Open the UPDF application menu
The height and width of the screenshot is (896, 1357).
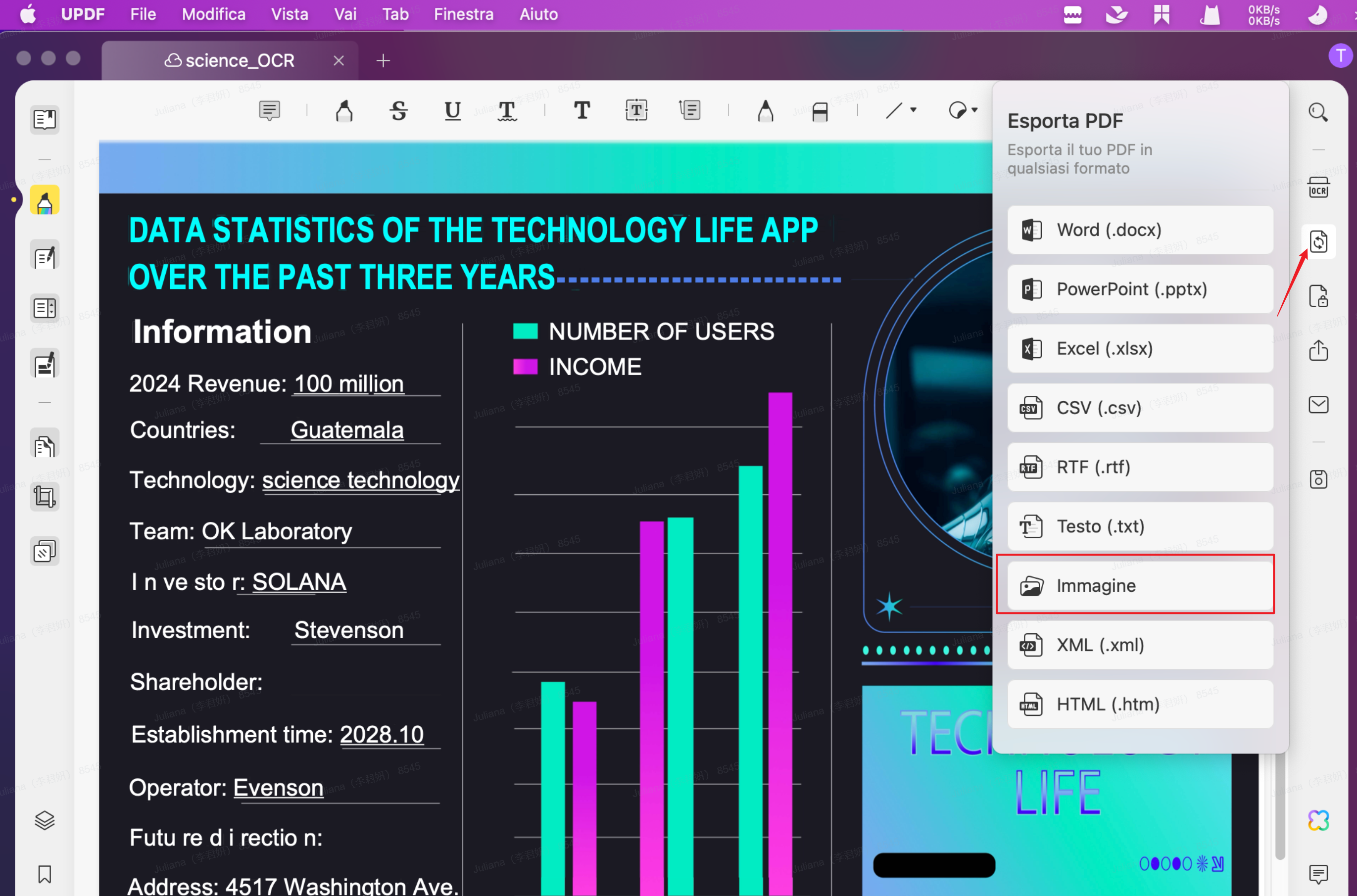coord(83,14)
